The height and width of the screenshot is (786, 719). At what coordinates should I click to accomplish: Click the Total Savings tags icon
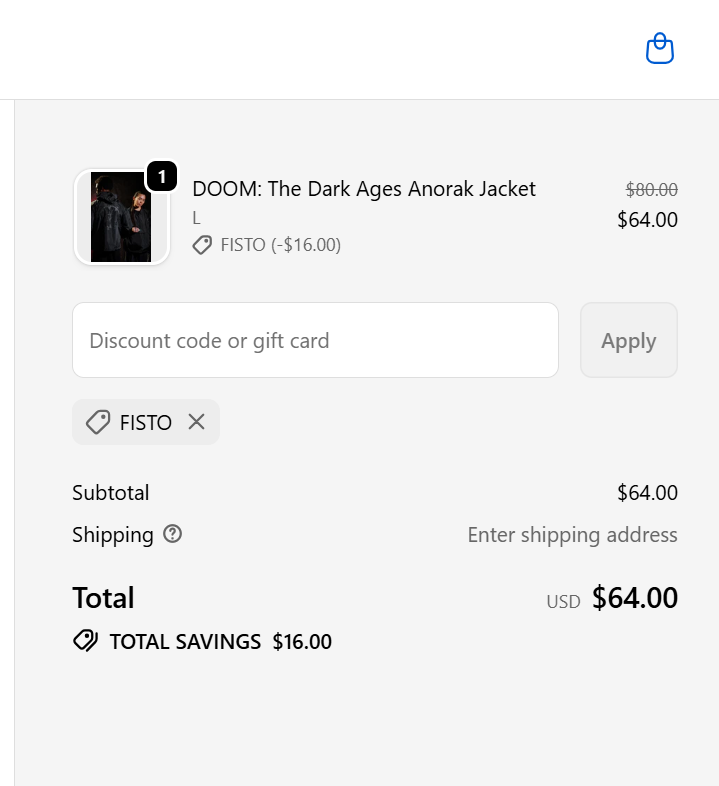(x=85, y=641)
